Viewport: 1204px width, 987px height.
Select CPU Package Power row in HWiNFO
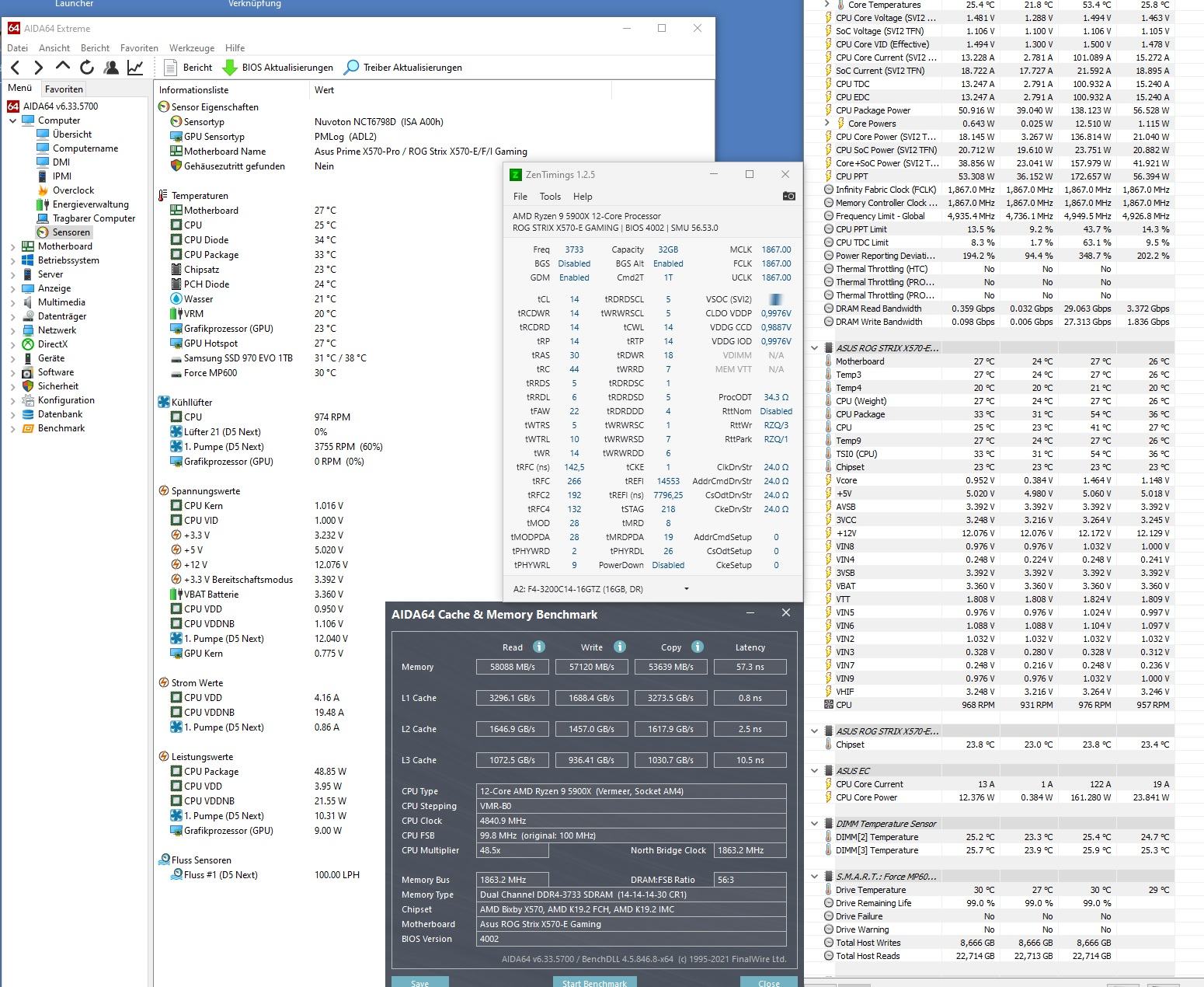point(997,110)
